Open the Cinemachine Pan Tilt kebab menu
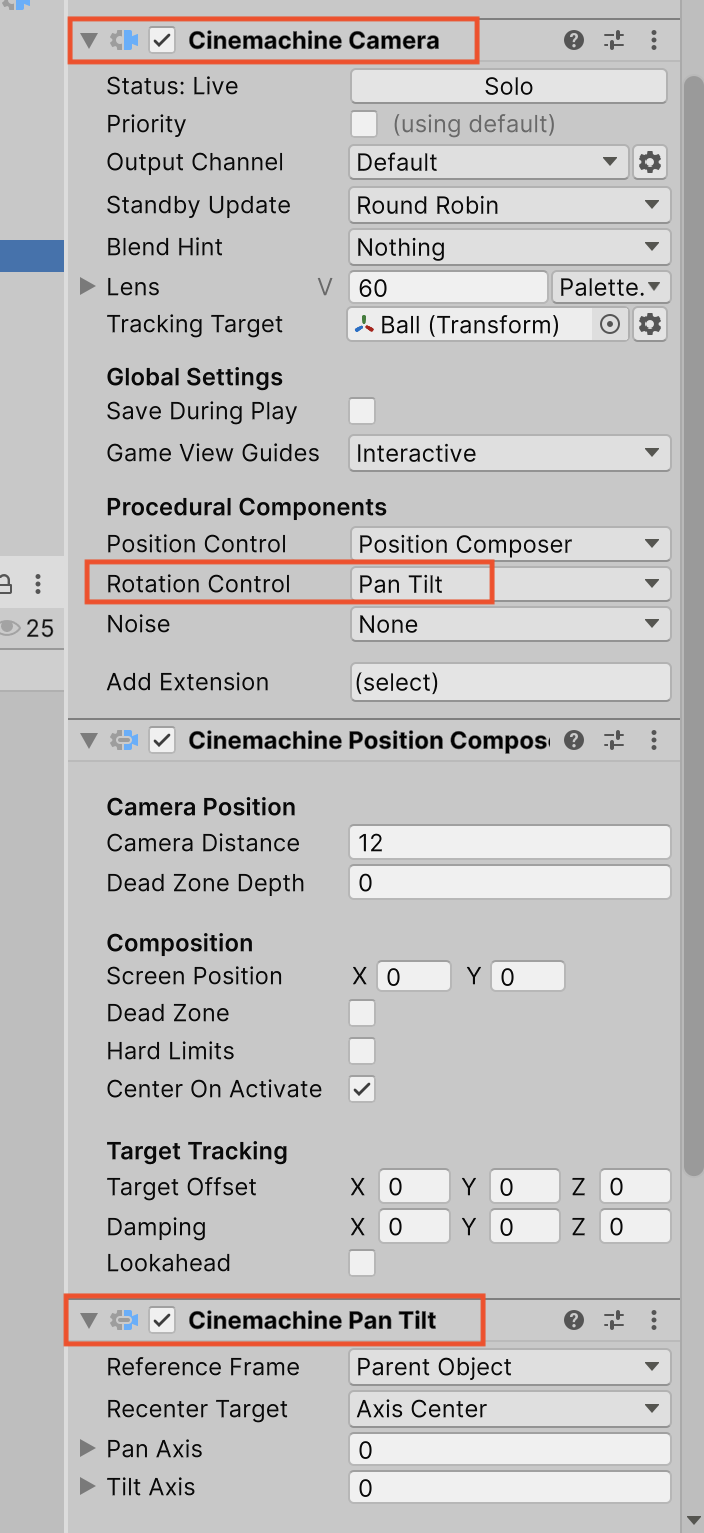The width and height of the screenshot is (704, 1533). 654,1320
